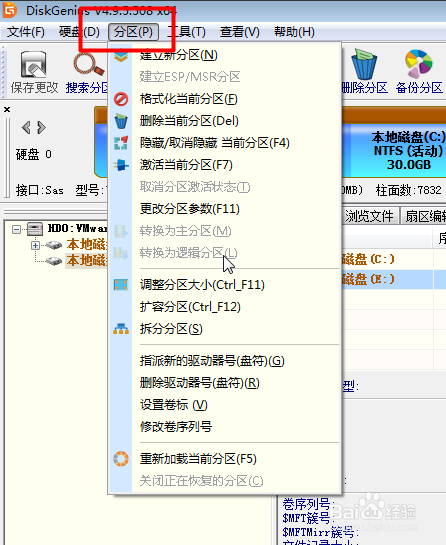
Task: Click the Delete Partition (删除分区) trash icon
Action: (364, 65)
